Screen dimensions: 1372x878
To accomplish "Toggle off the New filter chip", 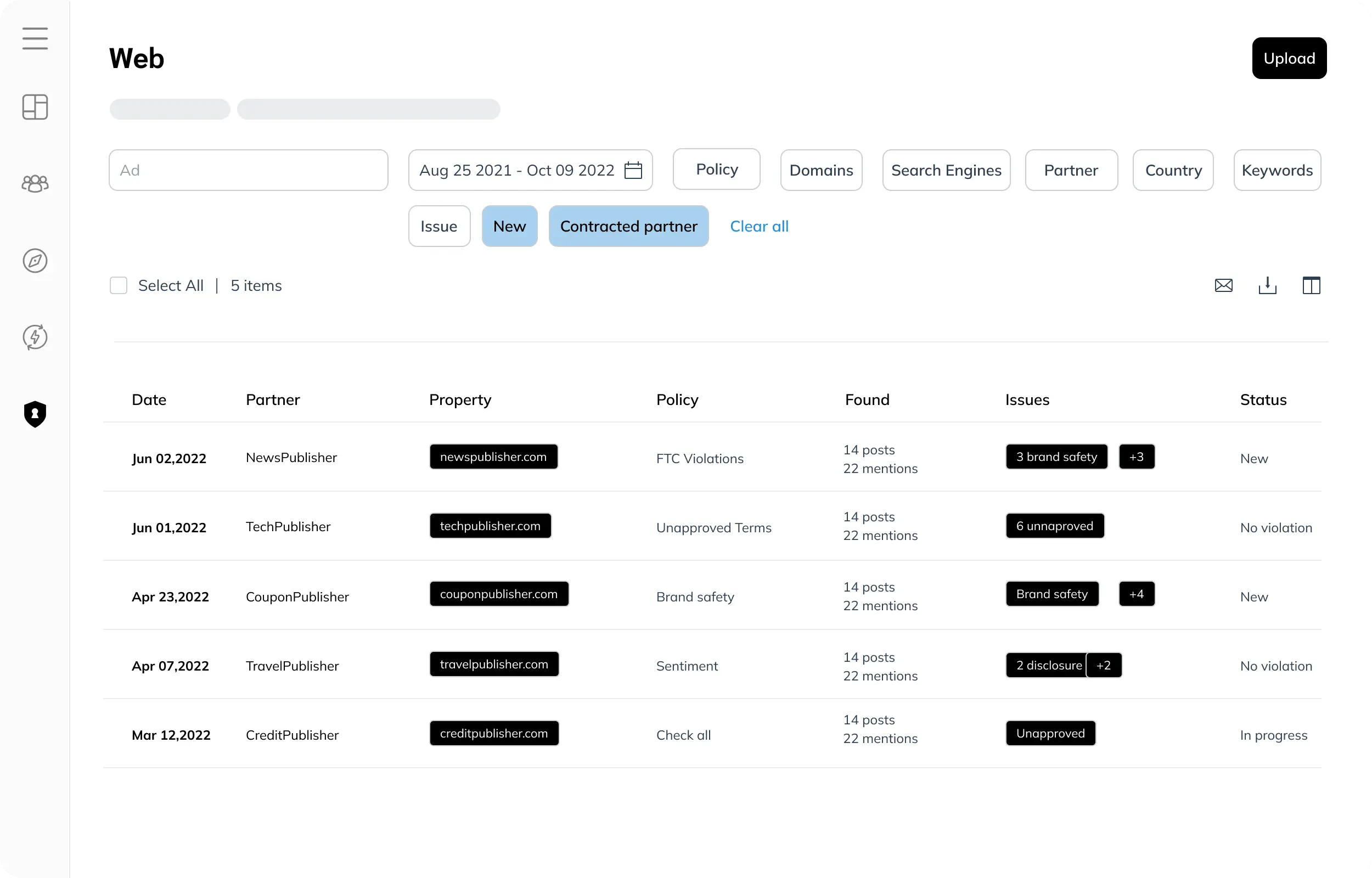I will [x=509, y=226].
